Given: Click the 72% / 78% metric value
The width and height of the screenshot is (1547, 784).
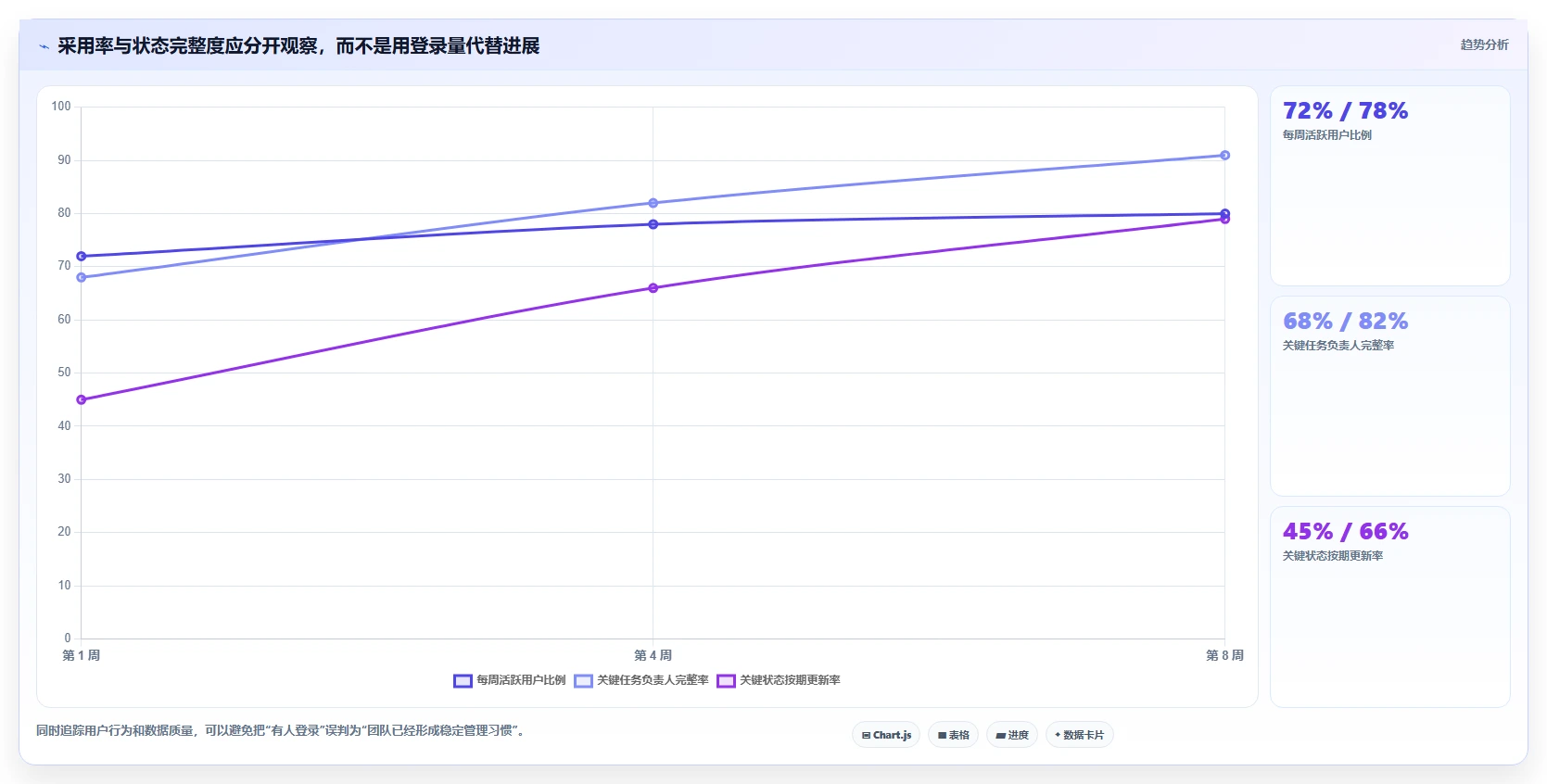Looking at the screenshot, I should point(1345,111).
